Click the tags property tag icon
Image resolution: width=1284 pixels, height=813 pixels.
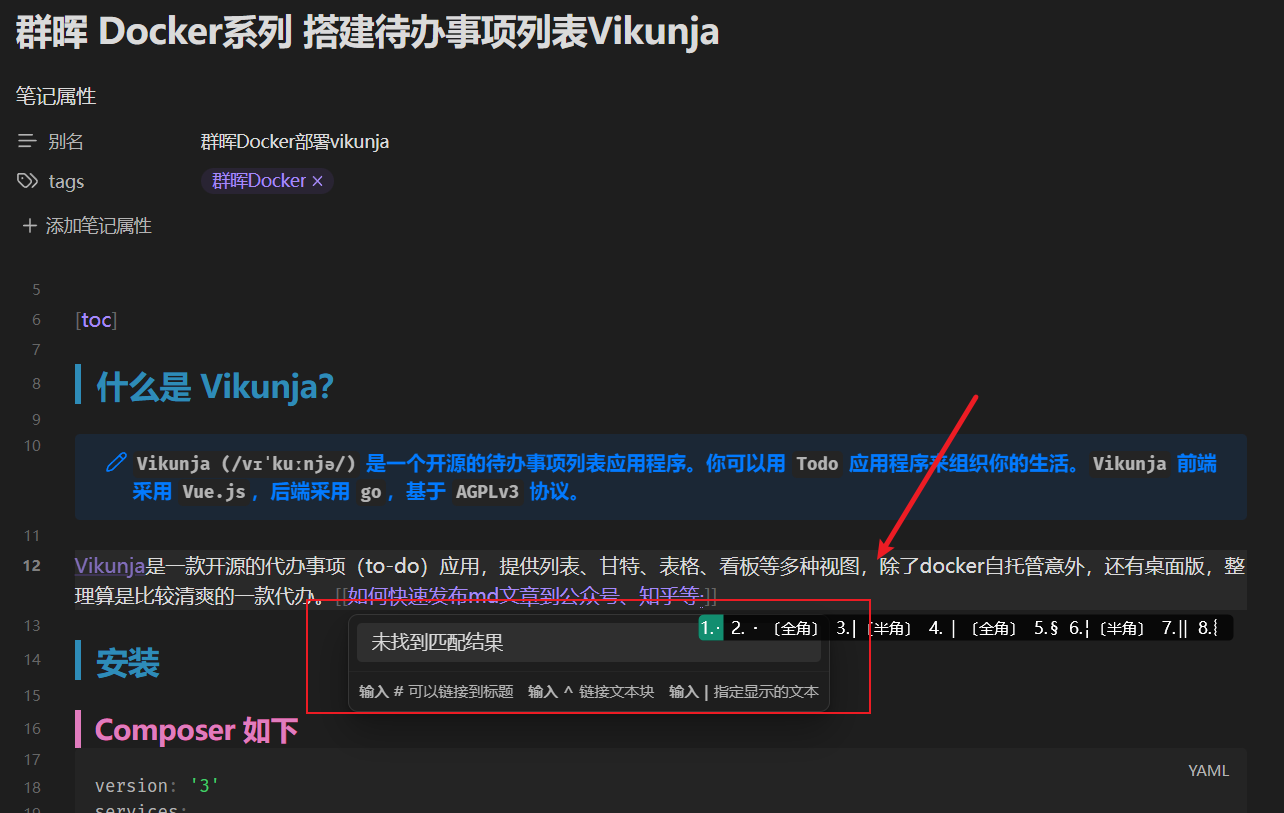tap(27, 181)
